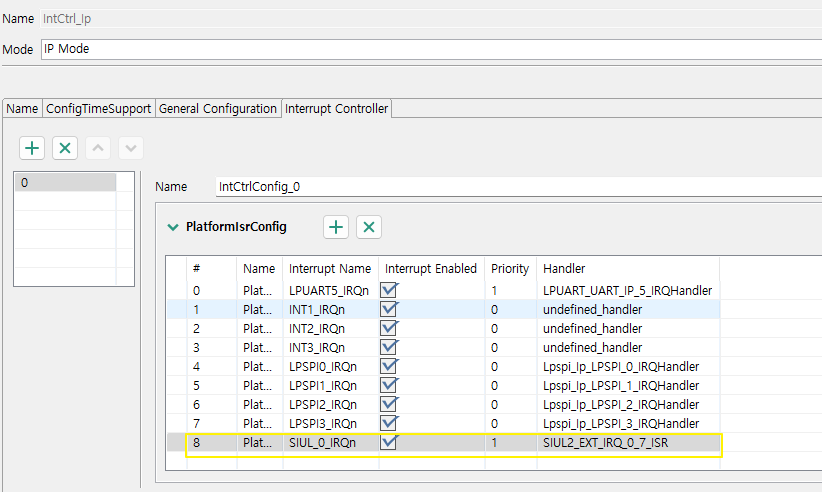This screenshot has width=822, height=492.
Task: Collapse the PlatformIsrConfig section
Action: click(x=175, y=227)
